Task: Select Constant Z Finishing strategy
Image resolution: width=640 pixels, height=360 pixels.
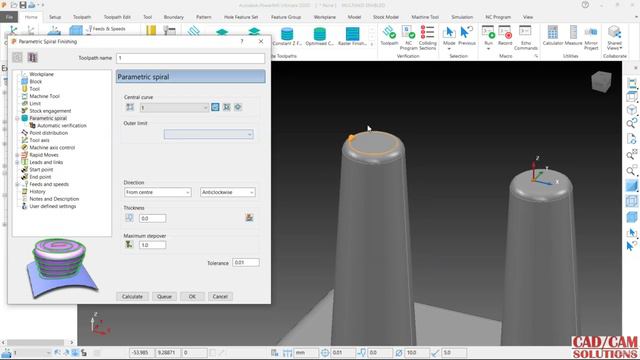Action: 287,36
